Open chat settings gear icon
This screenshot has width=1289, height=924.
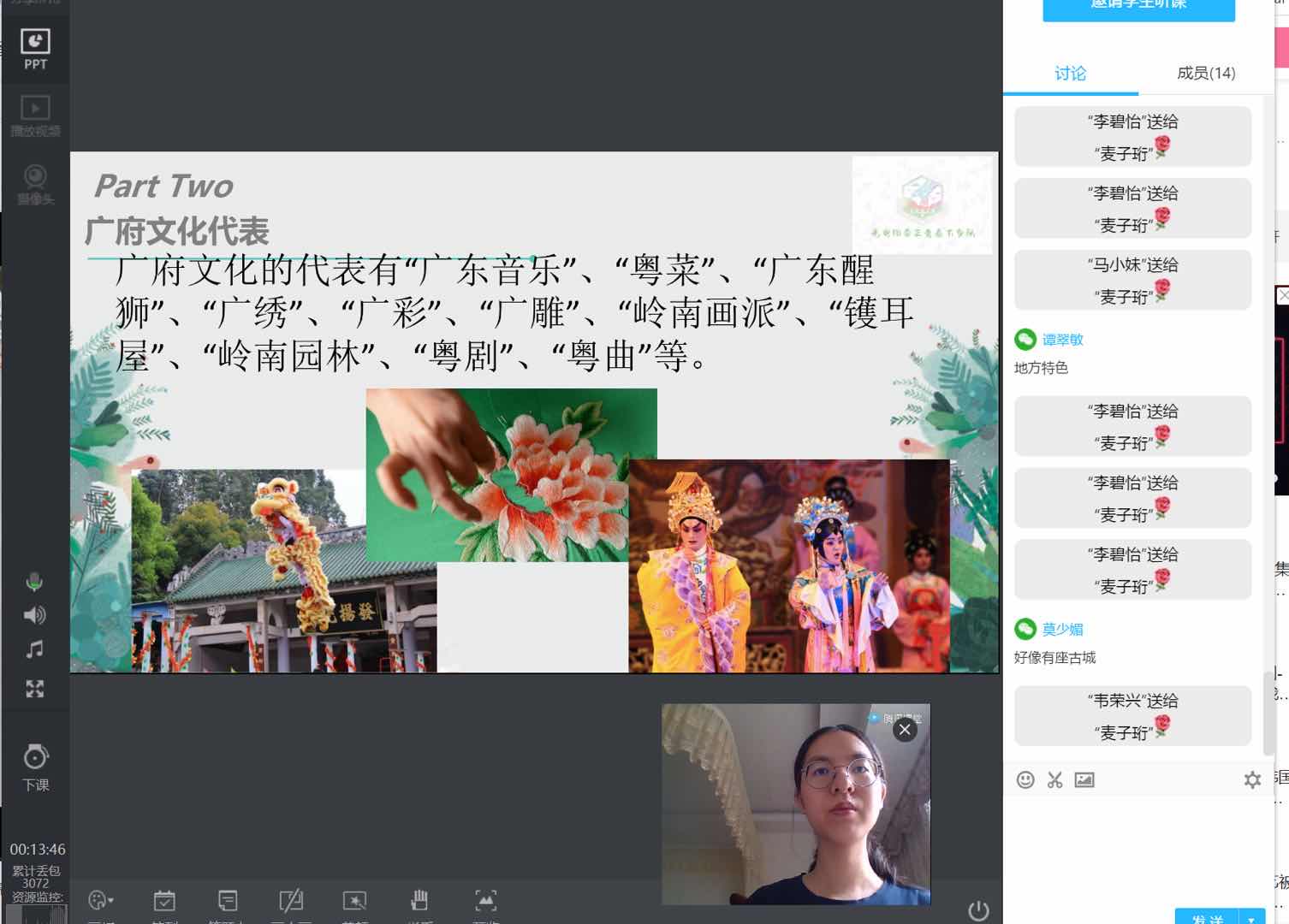click(x=1252, y=779)
